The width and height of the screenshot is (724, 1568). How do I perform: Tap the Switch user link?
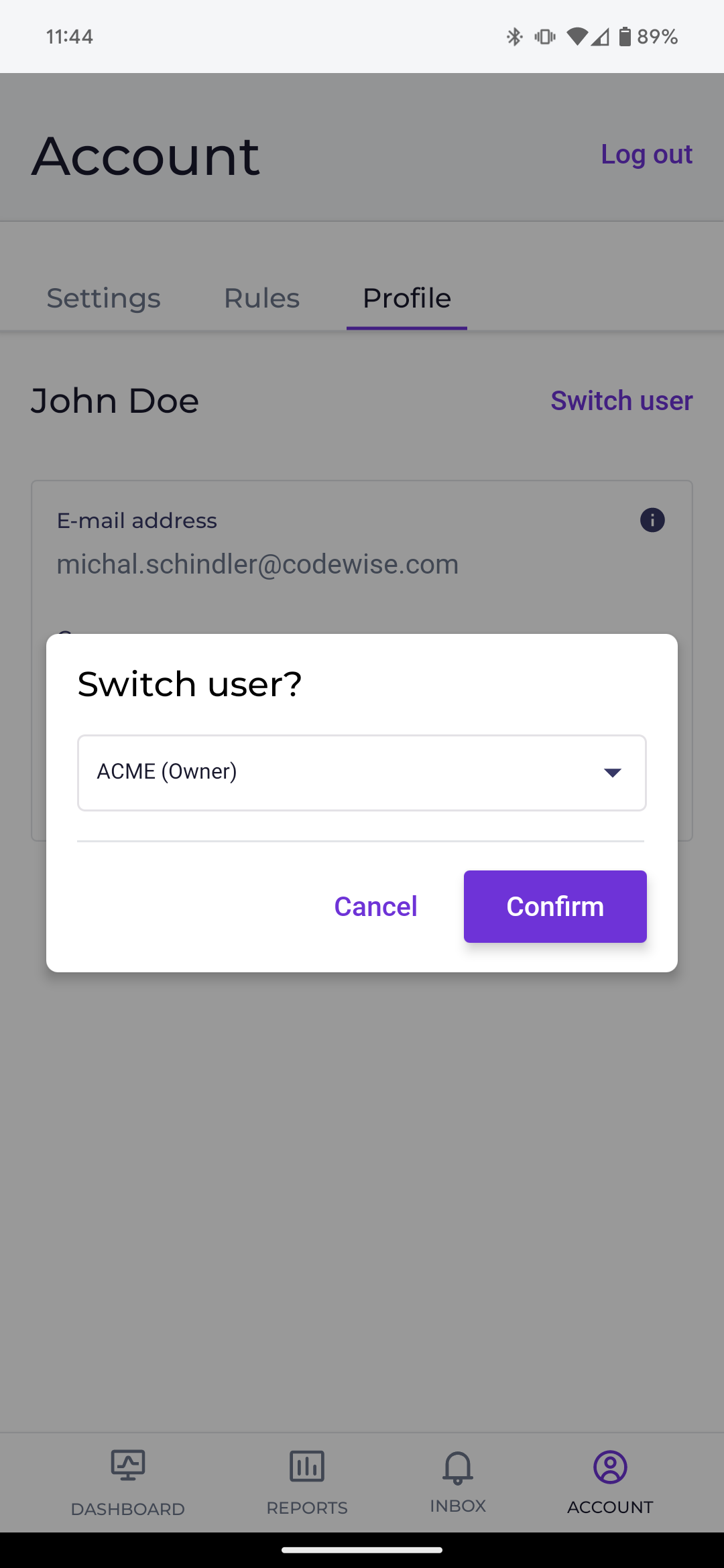[621, 401]
